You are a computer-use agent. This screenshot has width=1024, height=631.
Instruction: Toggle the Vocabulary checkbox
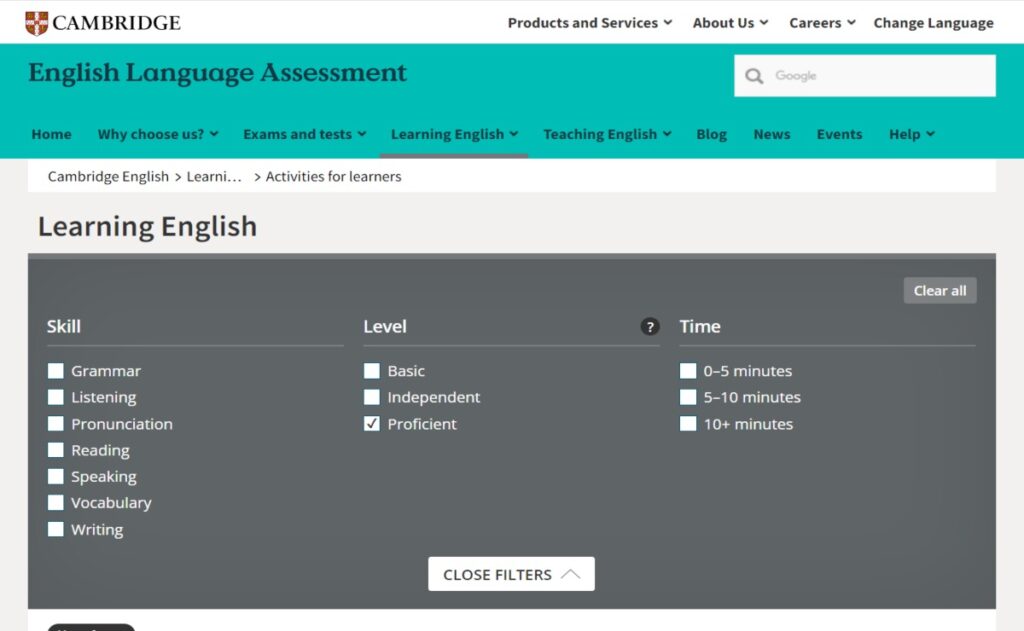[x=56, y=502]
